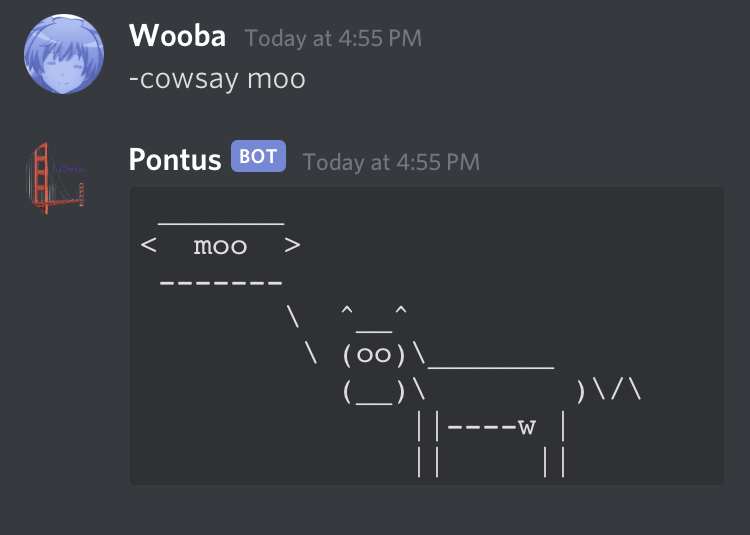This screenshot has width=750, height=535.
Task: Click the word moo in Wooba's message
Action: pyautogui.click(x=276, y=79)
